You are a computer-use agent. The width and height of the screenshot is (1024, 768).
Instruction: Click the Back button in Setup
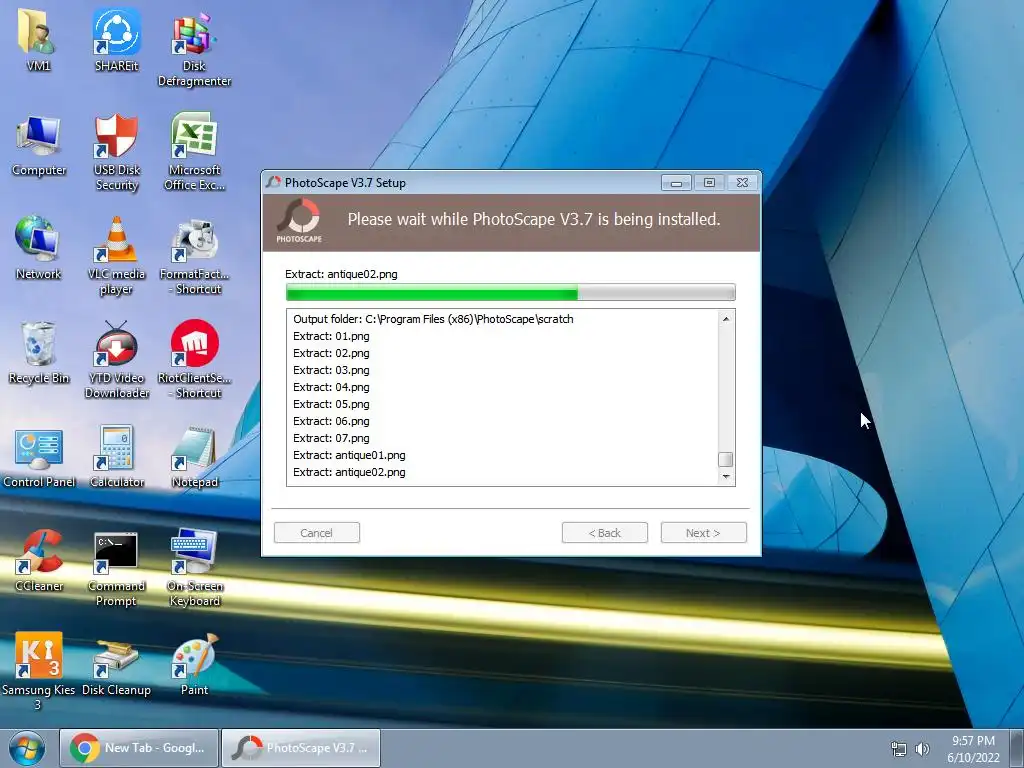[x=605, y=533]
